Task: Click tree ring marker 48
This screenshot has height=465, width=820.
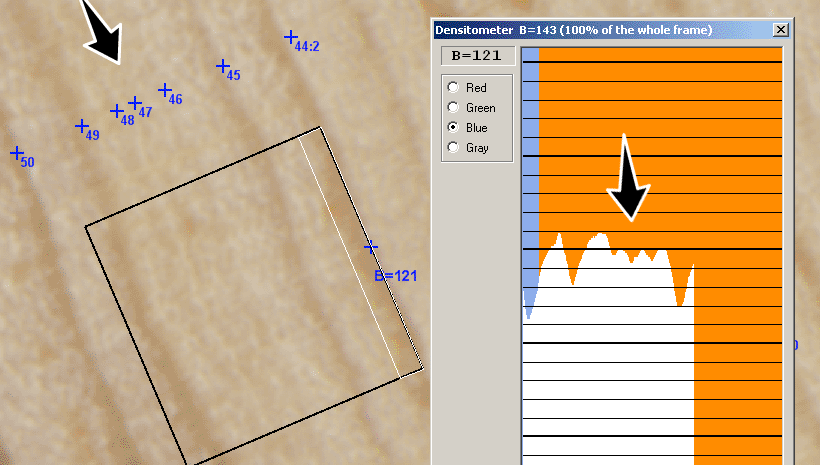Action: (x=117, y=111)
